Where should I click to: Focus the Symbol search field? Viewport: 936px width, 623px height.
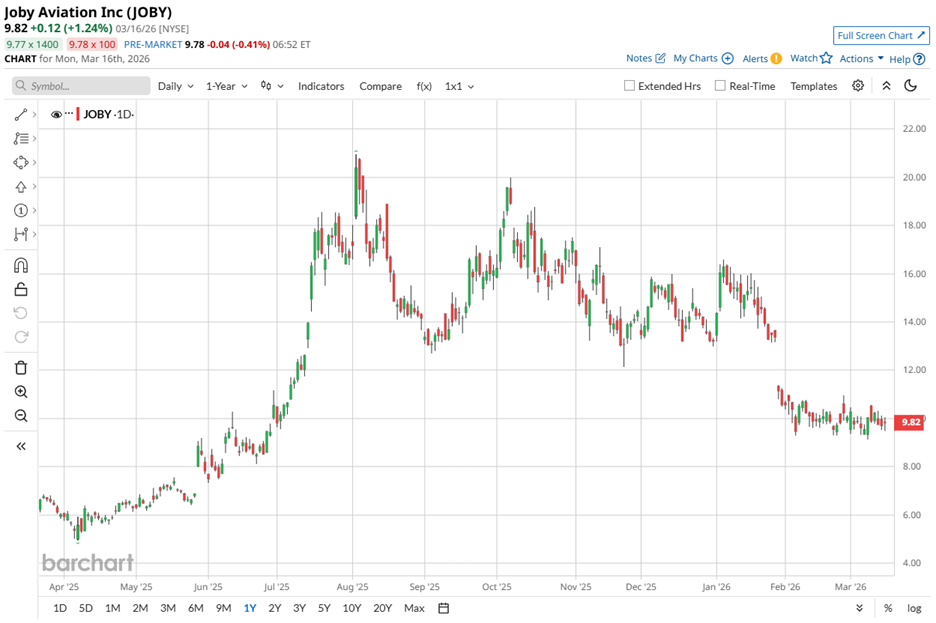81,86
